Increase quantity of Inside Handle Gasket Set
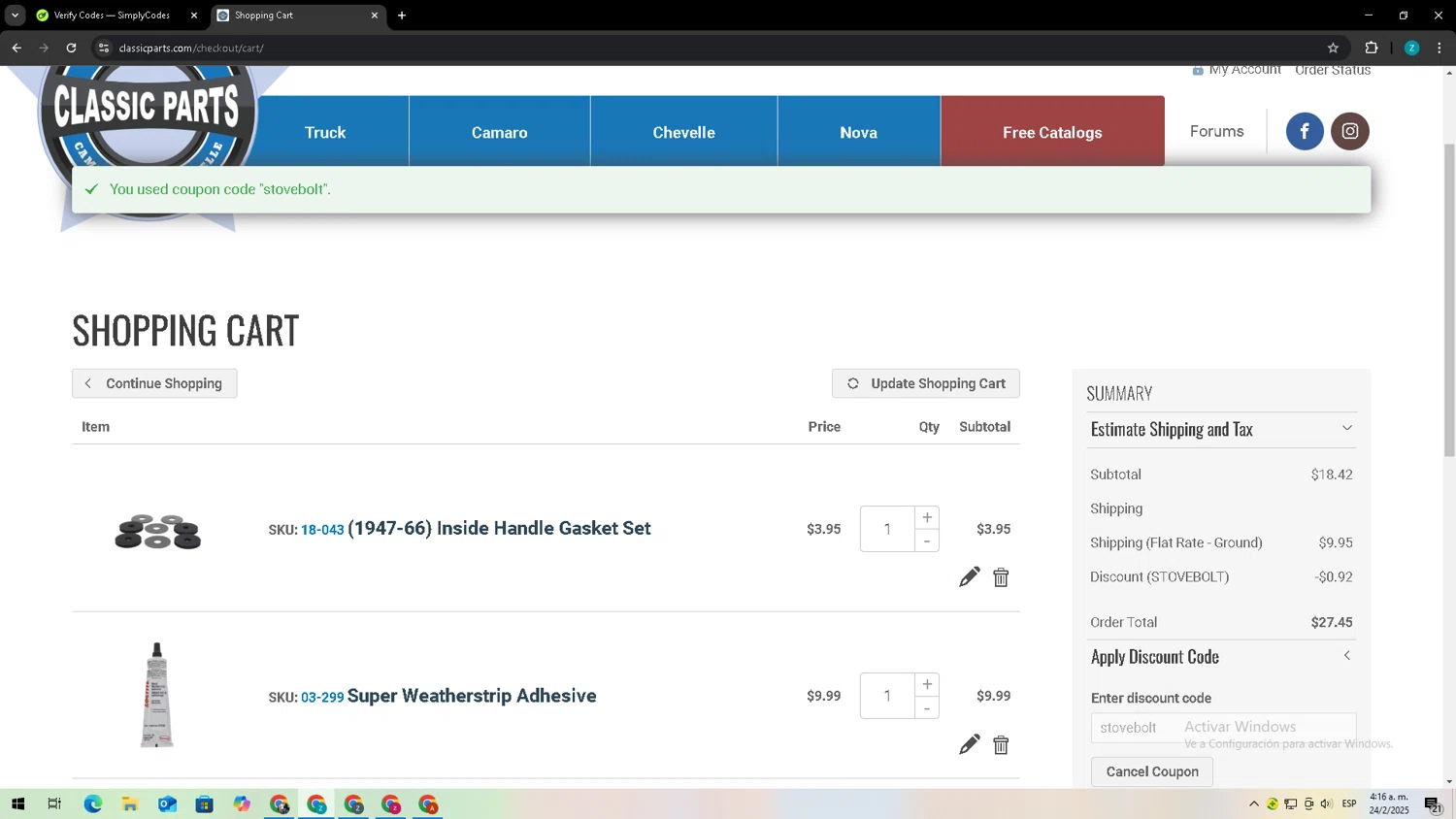The width and height of the screenshot is (1456, 819). tap(927, 517)
